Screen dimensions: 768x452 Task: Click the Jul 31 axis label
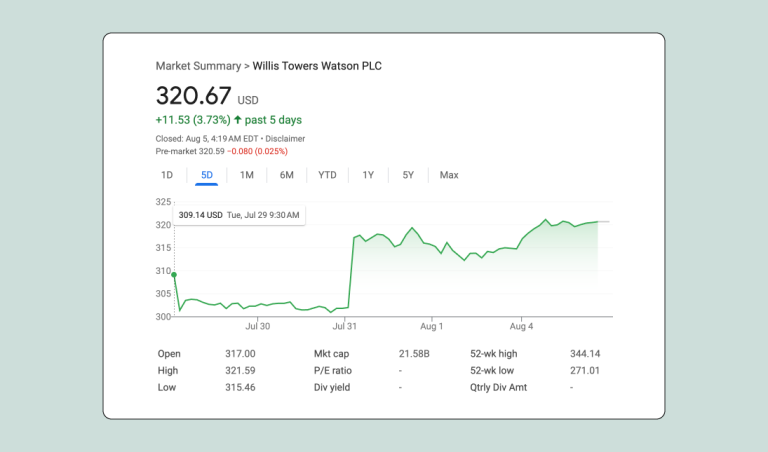tap(344, 326)
